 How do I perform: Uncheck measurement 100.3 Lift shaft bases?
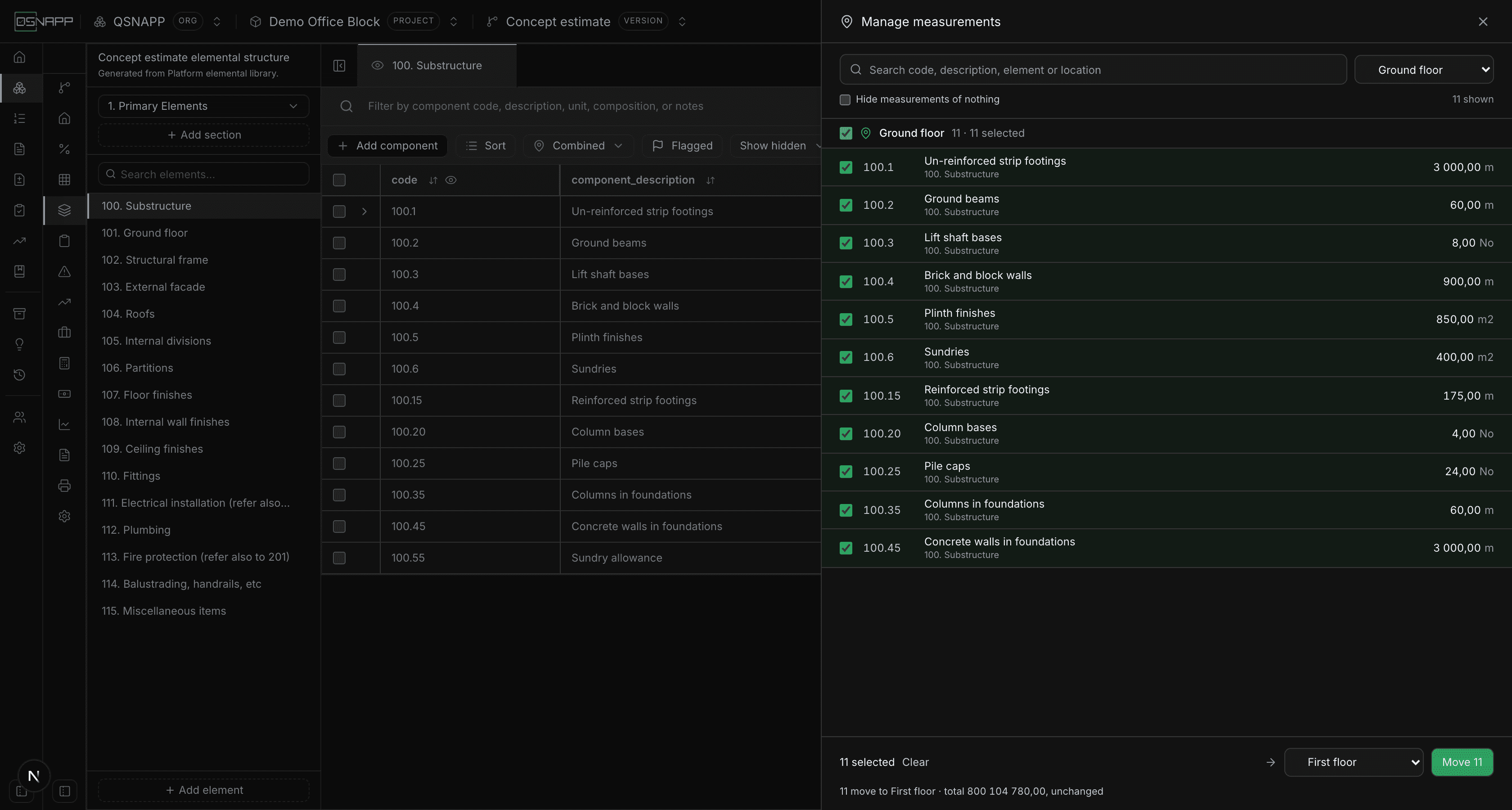click(x=846, y=243)
